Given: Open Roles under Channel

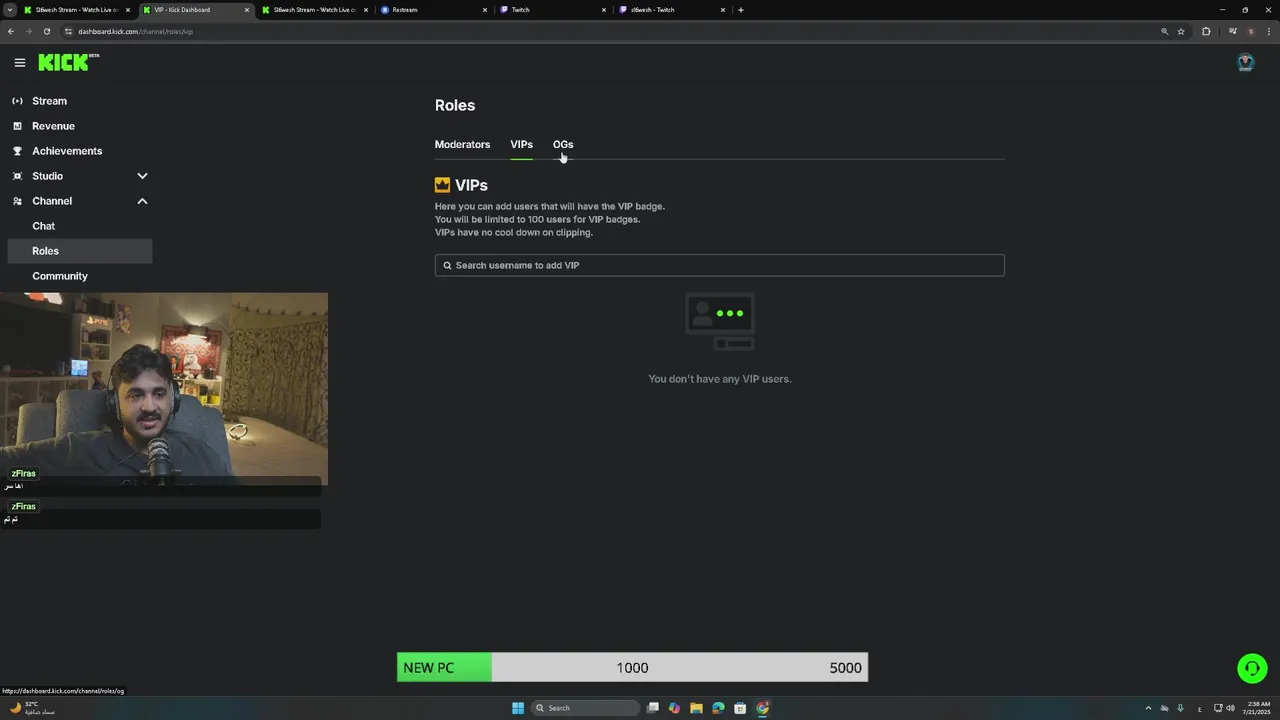Looking at the screenshot, I should tap(79, 251).
